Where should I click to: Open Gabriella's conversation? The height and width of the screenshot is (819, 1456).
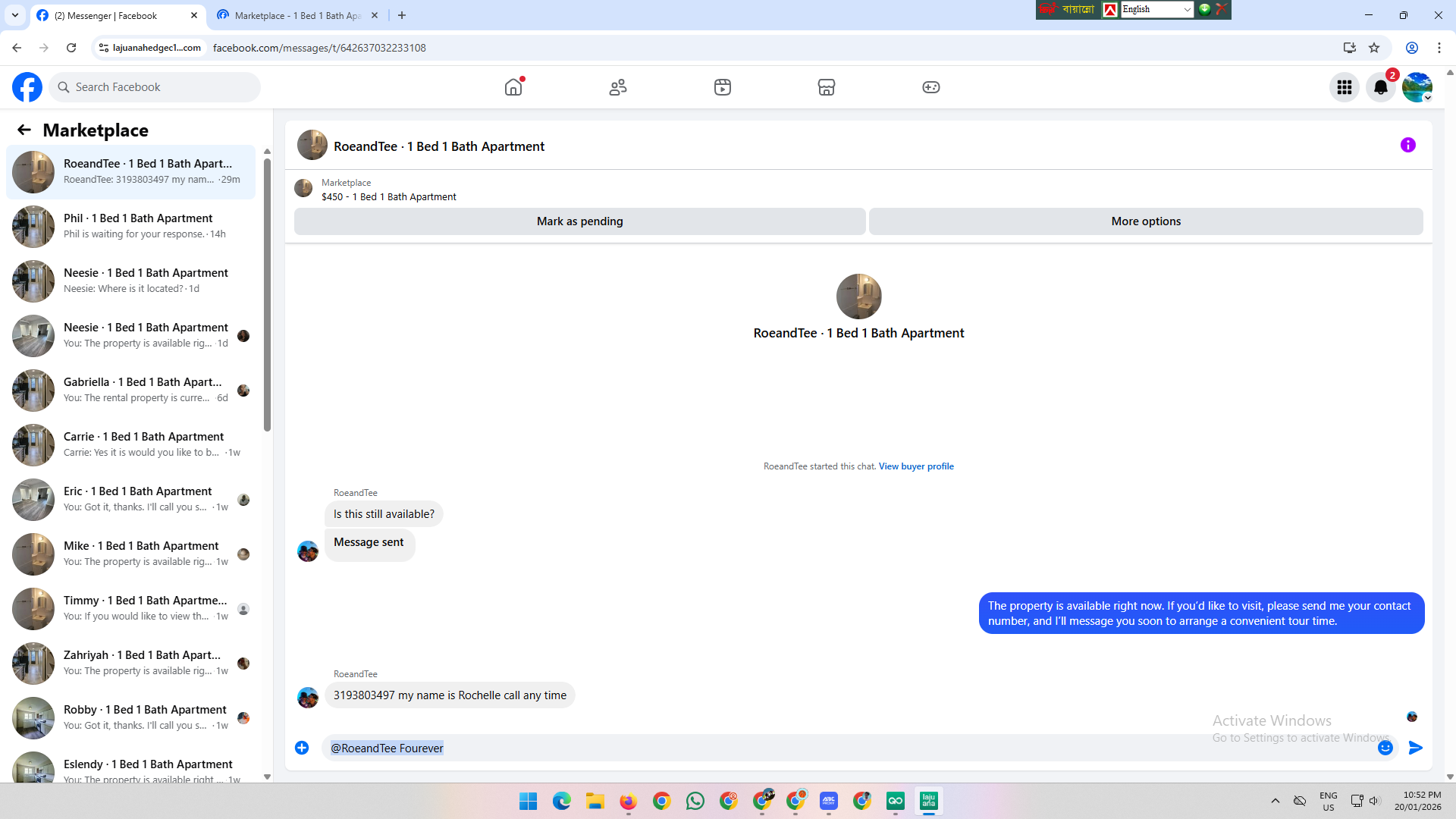pos(131,391)
